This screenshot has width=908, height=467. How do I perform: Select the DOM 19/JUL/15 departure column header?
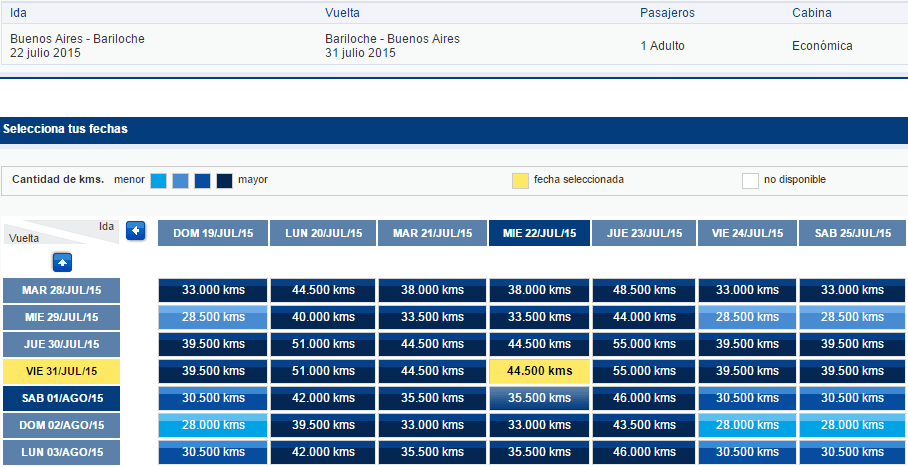click(x=213, y=233)
